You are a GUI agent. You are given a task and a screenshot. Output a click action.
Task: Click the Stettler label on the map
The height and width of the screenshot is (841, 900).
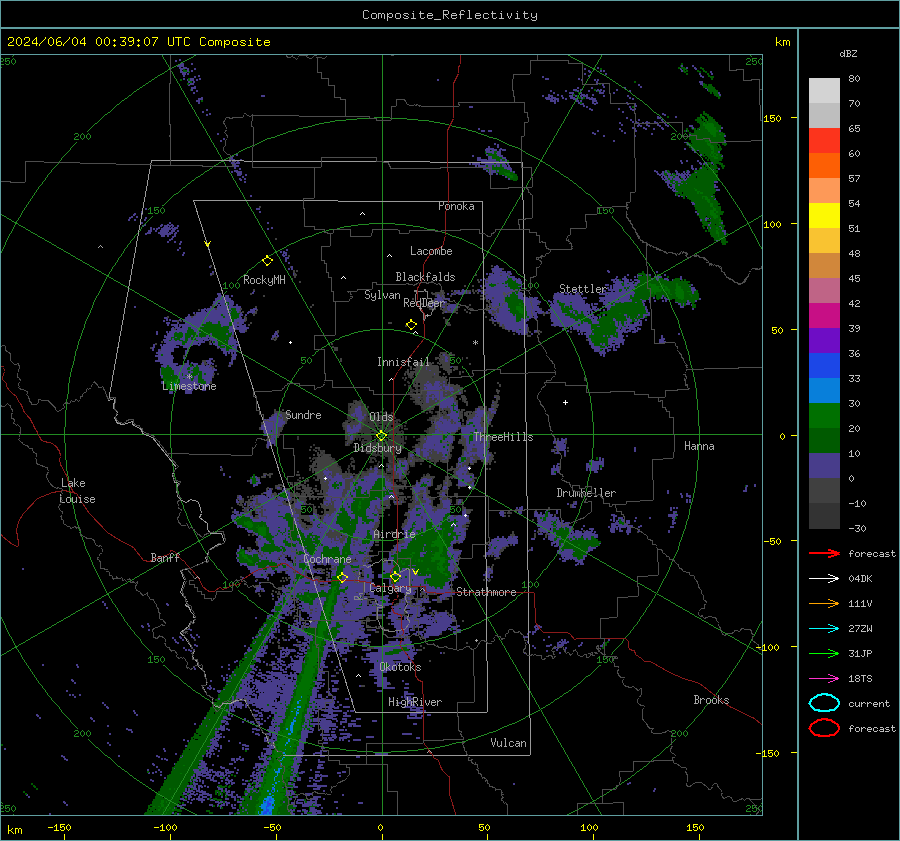click(x=583, y=289)
